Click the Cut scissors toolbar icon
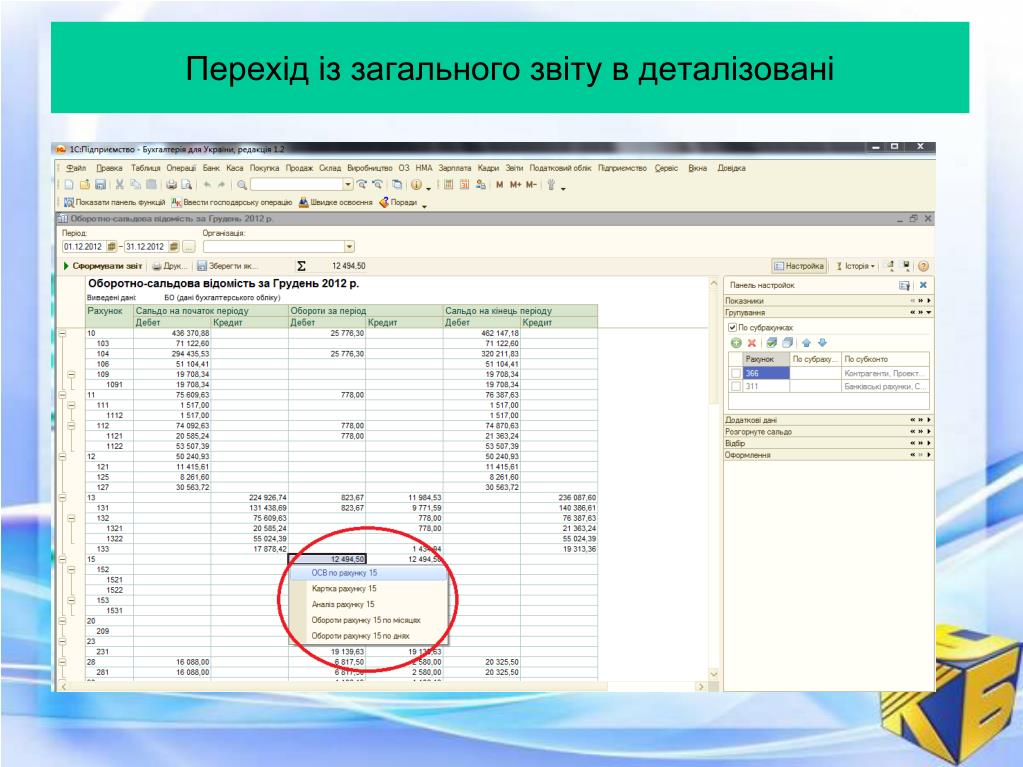The width and height of the screenshot is (1023, 767). 119,185
